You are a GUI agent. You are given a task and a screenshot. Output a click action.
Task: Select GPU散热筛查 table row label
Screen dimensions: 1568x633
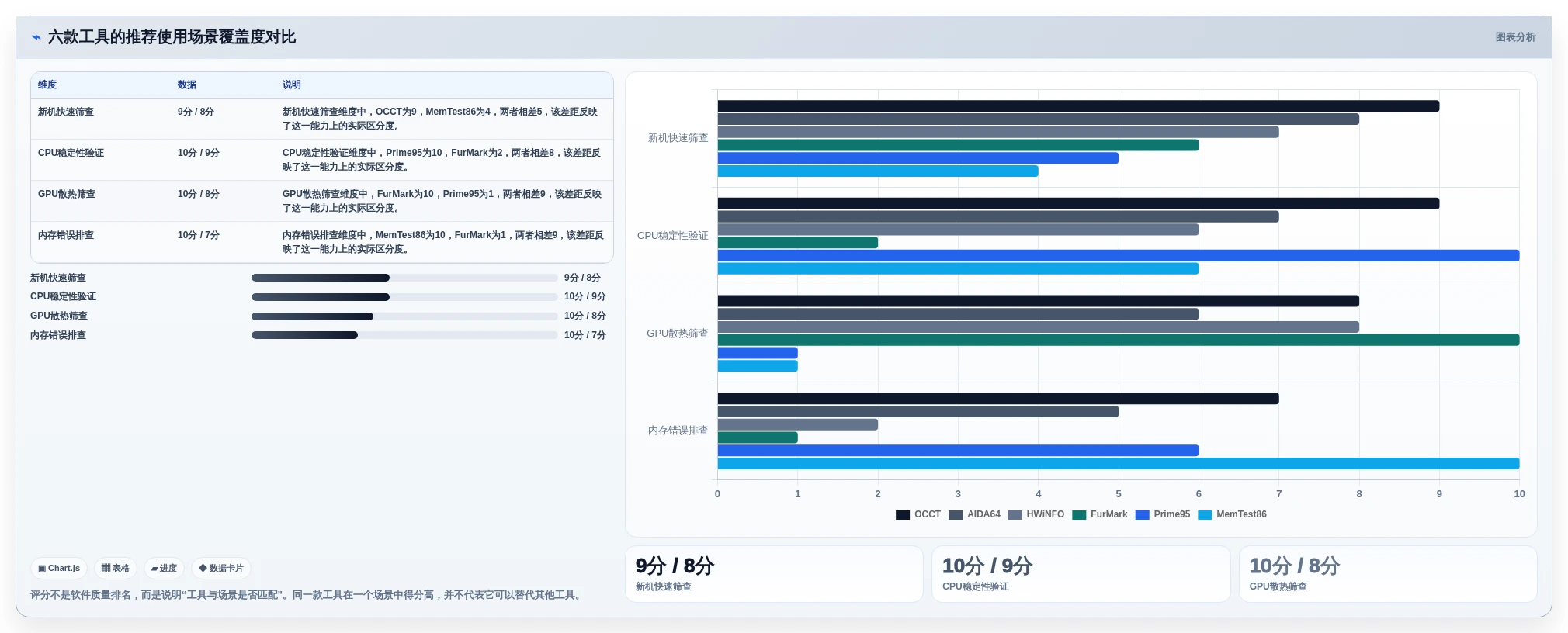click(x=67, y=194)
